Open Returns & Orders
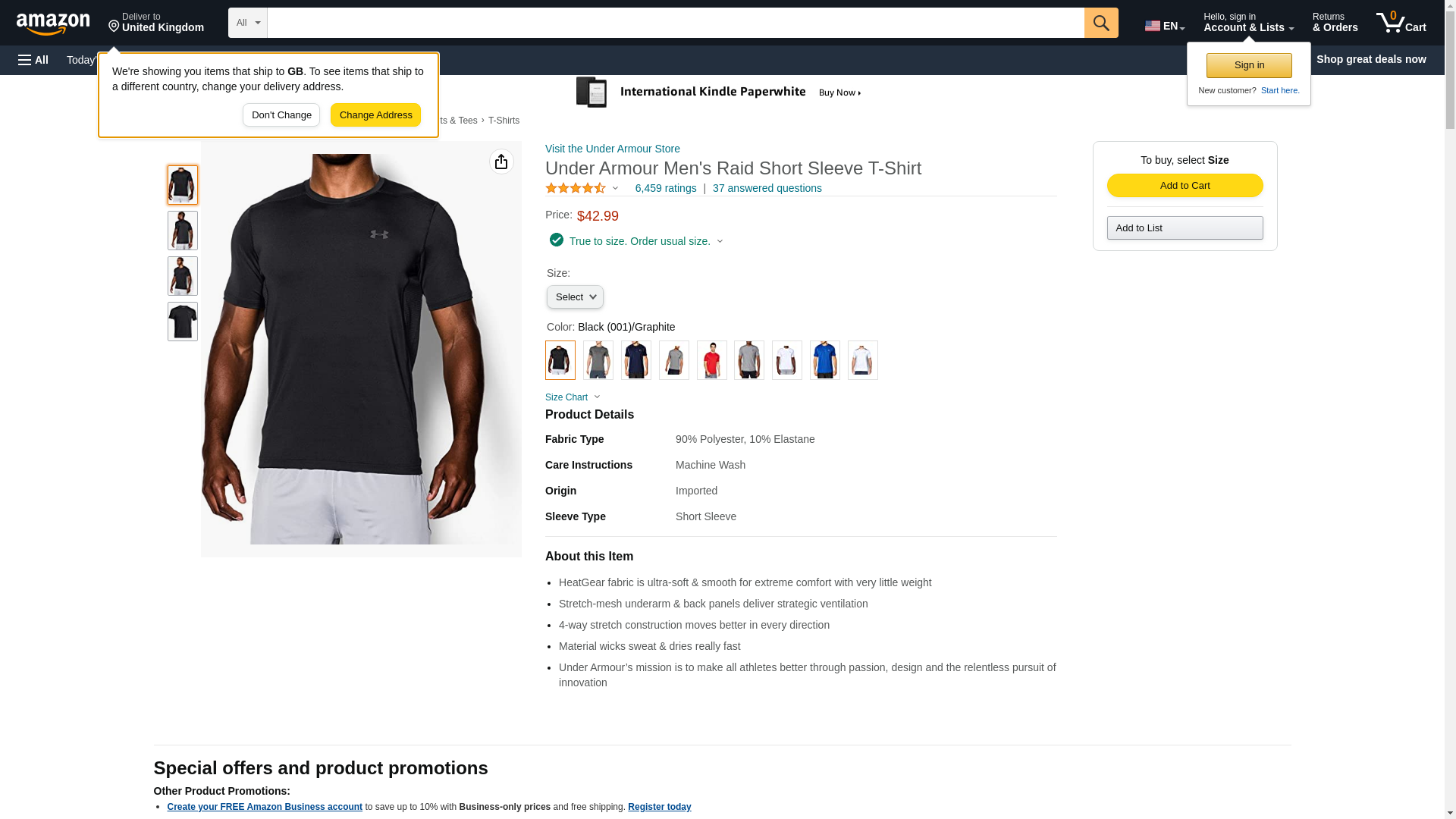 [1335, 23]
